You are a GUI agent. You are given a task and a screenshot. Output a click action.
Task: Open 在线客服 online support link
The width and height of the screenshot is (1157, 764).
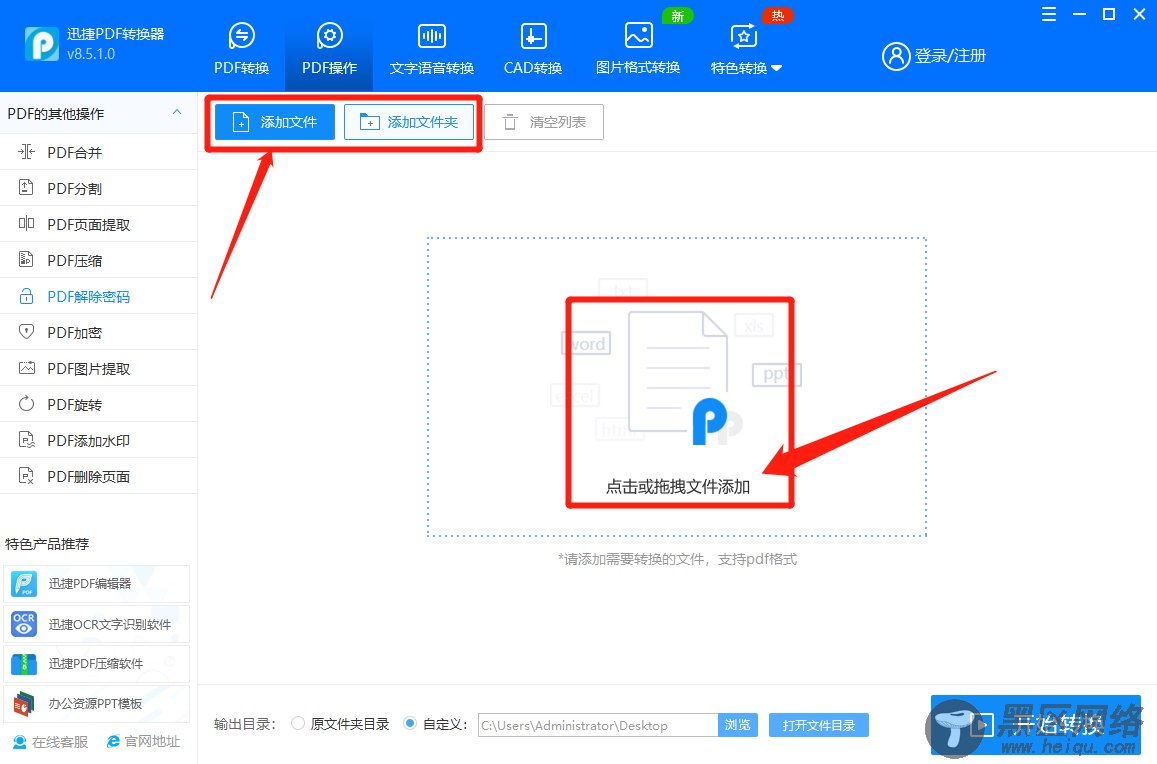point(51,742)
